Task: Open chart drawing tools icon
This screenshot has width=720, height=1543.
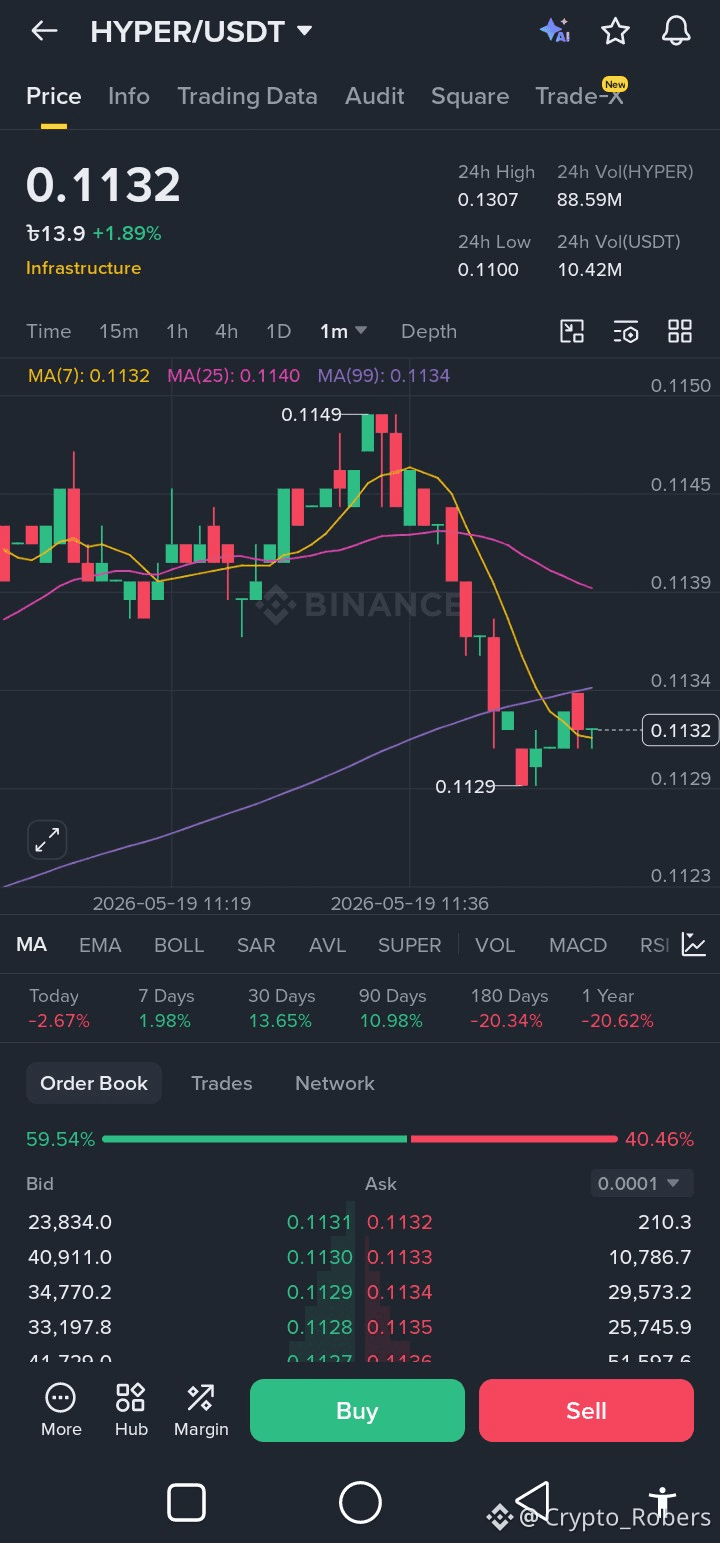Action: pos(572,332)
